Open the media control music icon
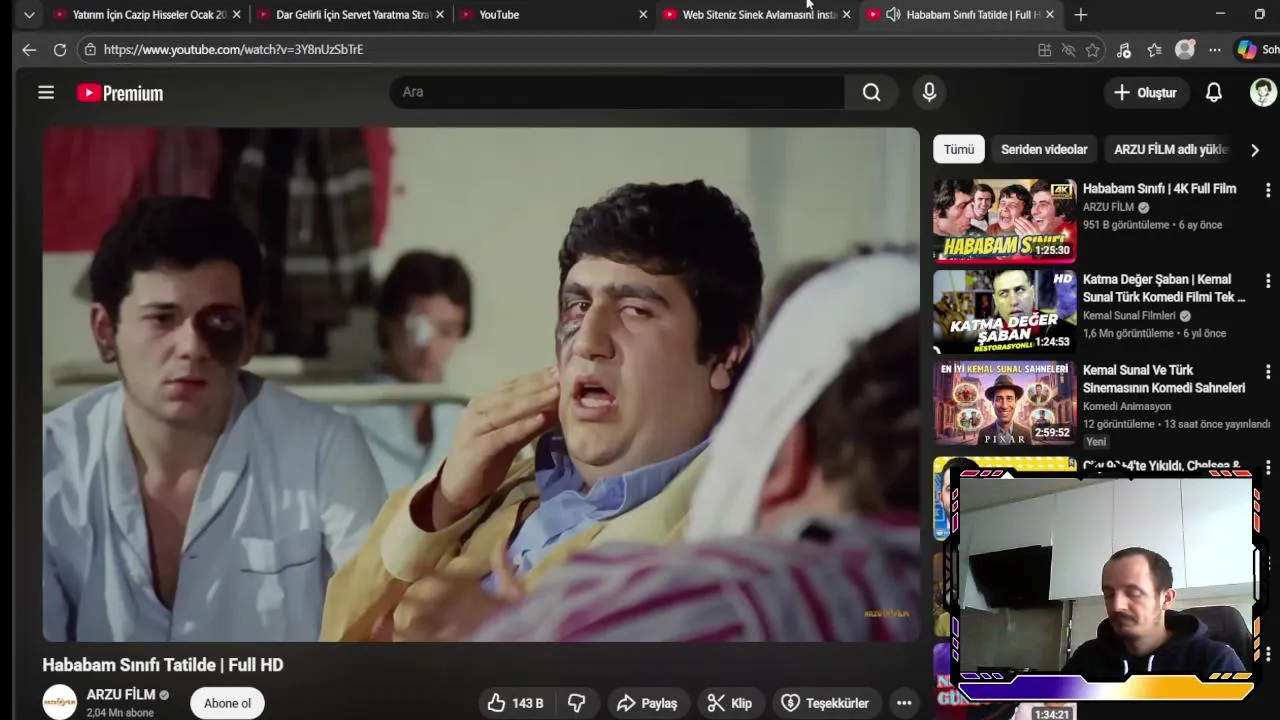This screenshot has height=720, width=1280. (x=1124, y=50)
